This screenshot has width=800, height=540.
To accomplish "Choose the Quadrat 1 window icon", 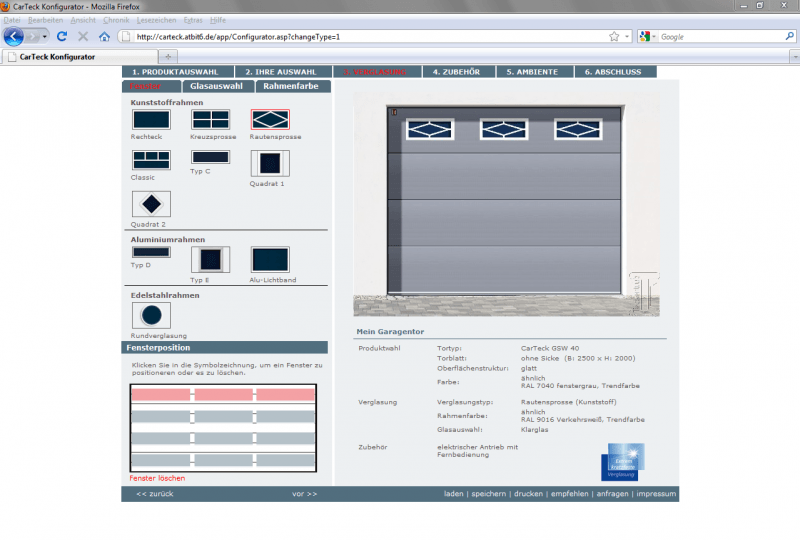I will [x=270, y=163].
